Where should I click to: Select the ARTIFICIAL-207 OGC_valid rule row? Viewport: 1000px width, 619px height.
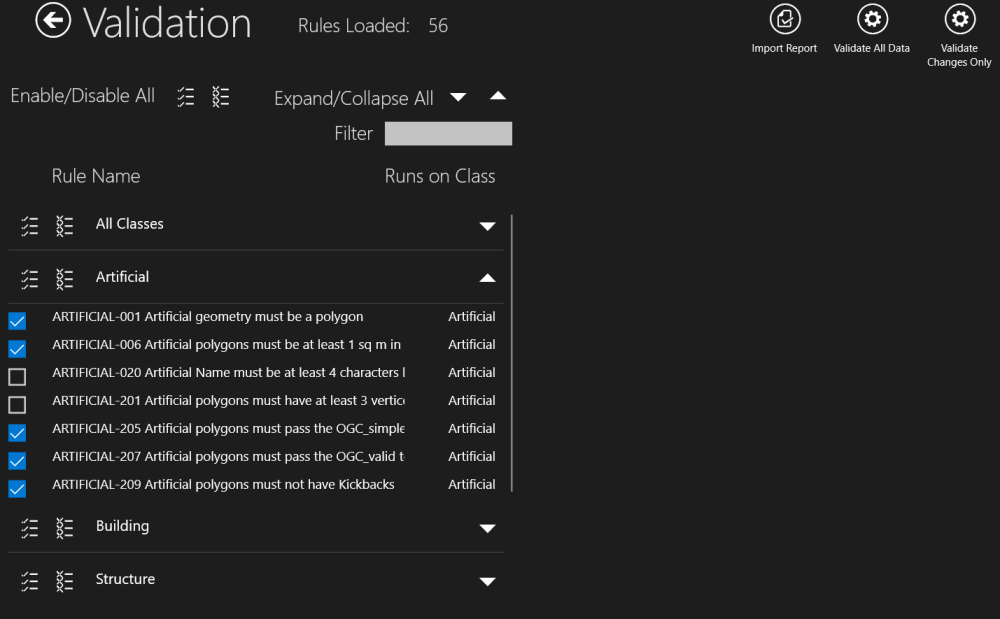coord(227,457)
